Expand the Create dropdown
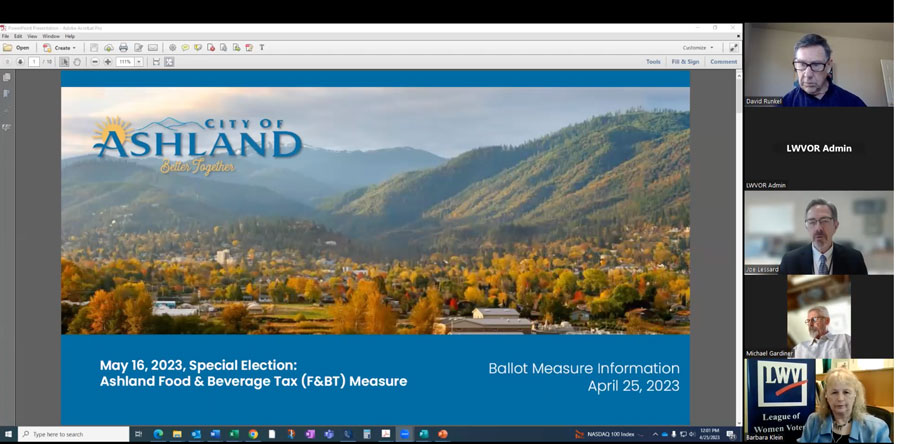Screen dimensions: 900x444 pos(59,48)
